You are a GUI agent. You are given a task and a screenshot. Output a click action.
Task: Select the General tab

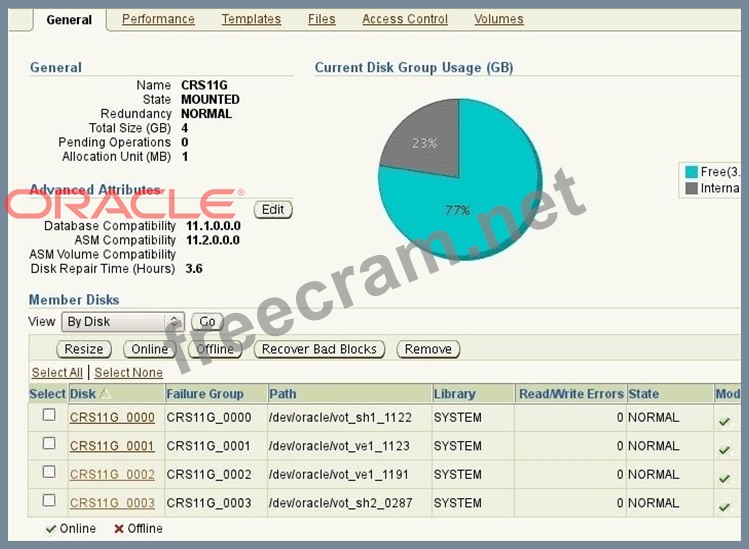[x=69, y=20]
